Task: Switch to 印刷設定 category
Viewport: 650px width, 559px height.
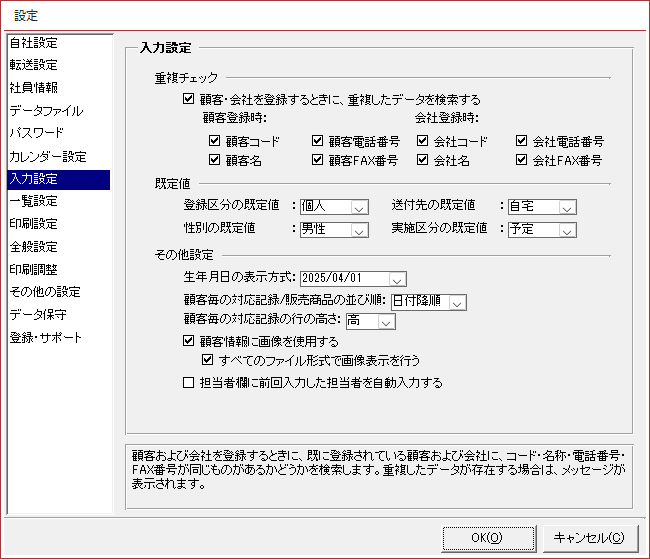Action: [34, 224]
